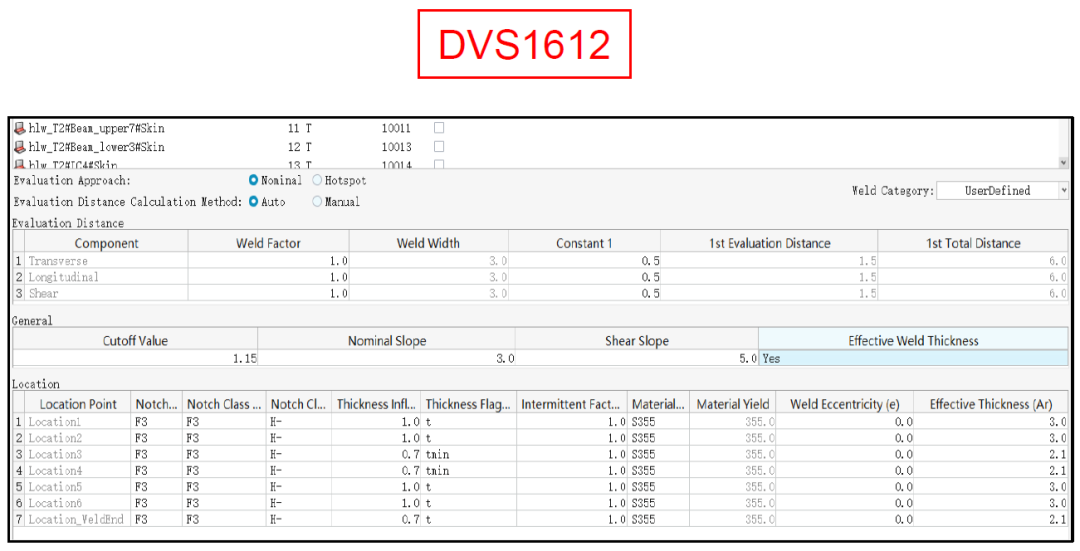Viewport: 1080px width, 551px height.
Task: Click the Location Point column header
Action: 78,404
